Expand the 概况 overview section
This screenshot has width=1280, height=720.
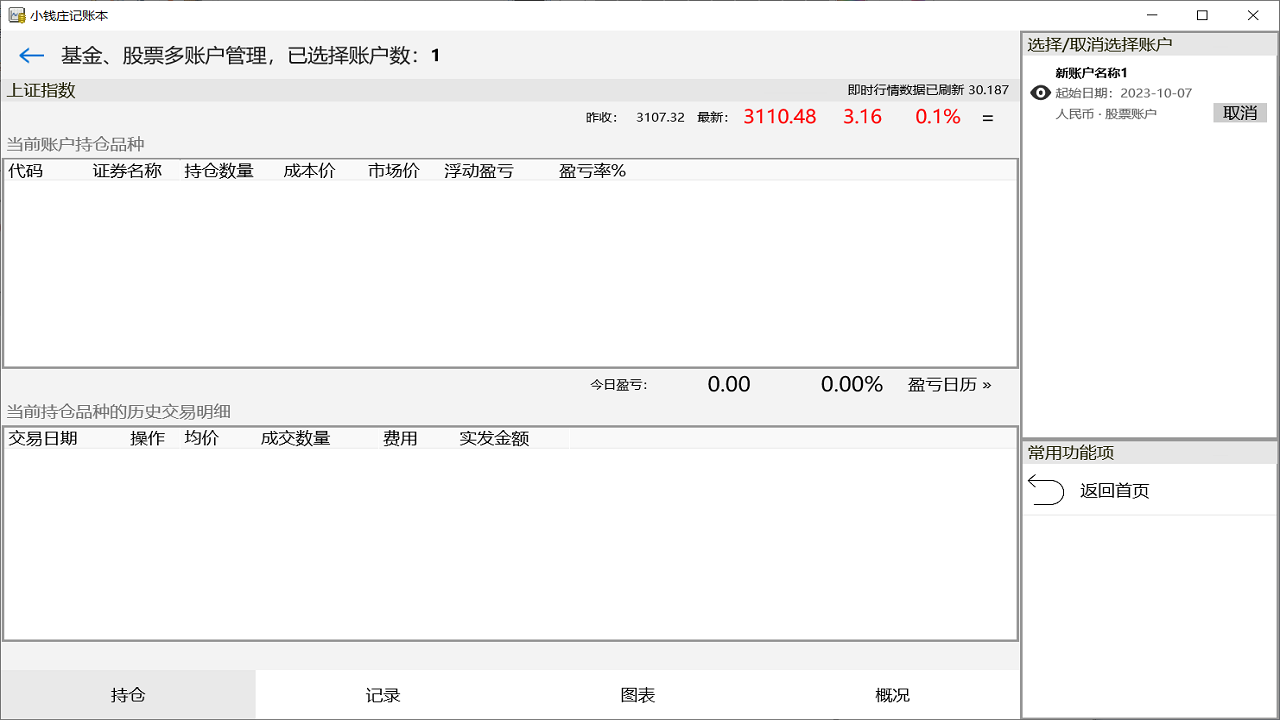893,694
